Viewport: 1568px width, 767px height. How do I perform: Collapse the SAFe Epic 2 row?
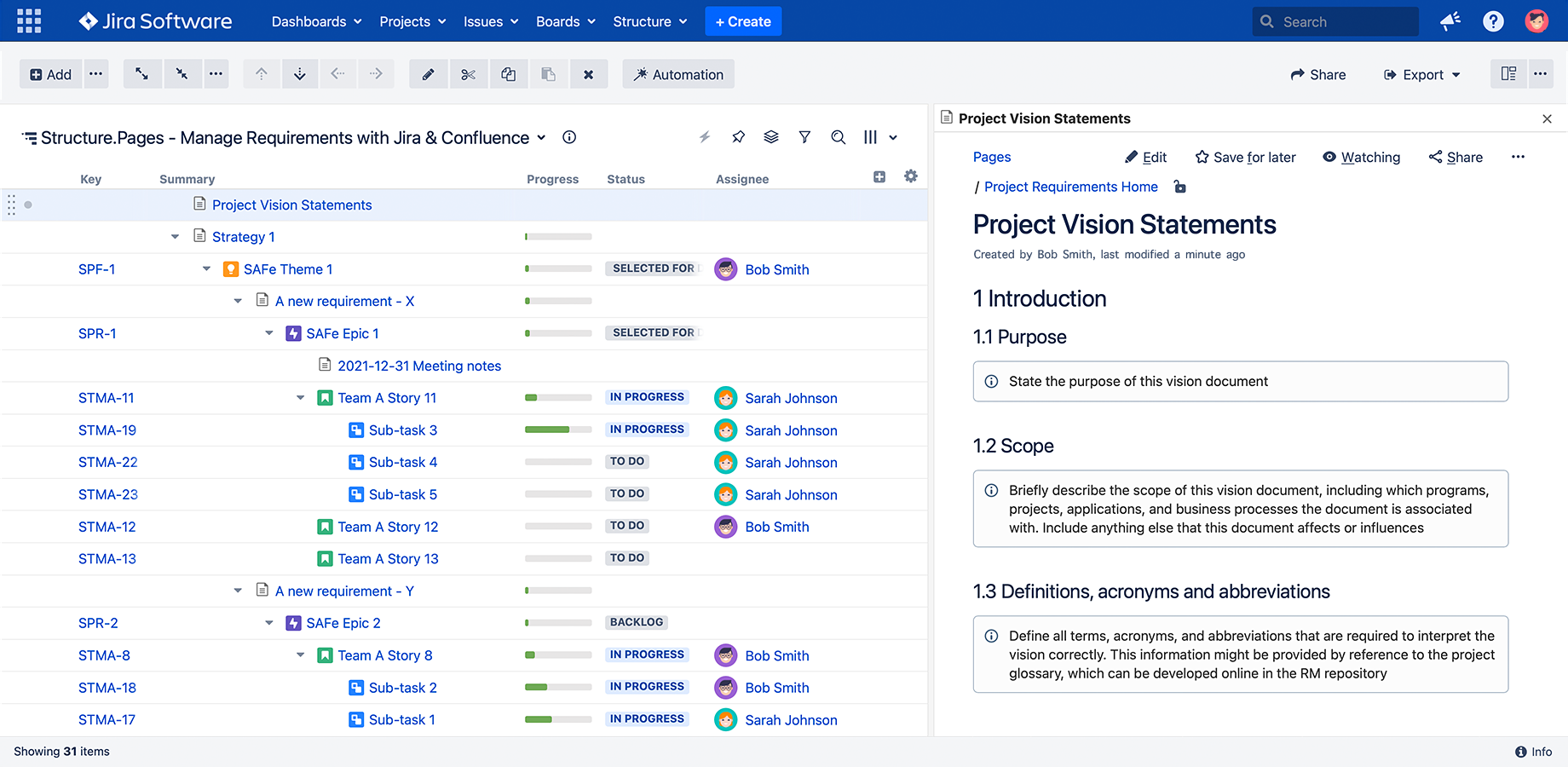click(269, 623)
